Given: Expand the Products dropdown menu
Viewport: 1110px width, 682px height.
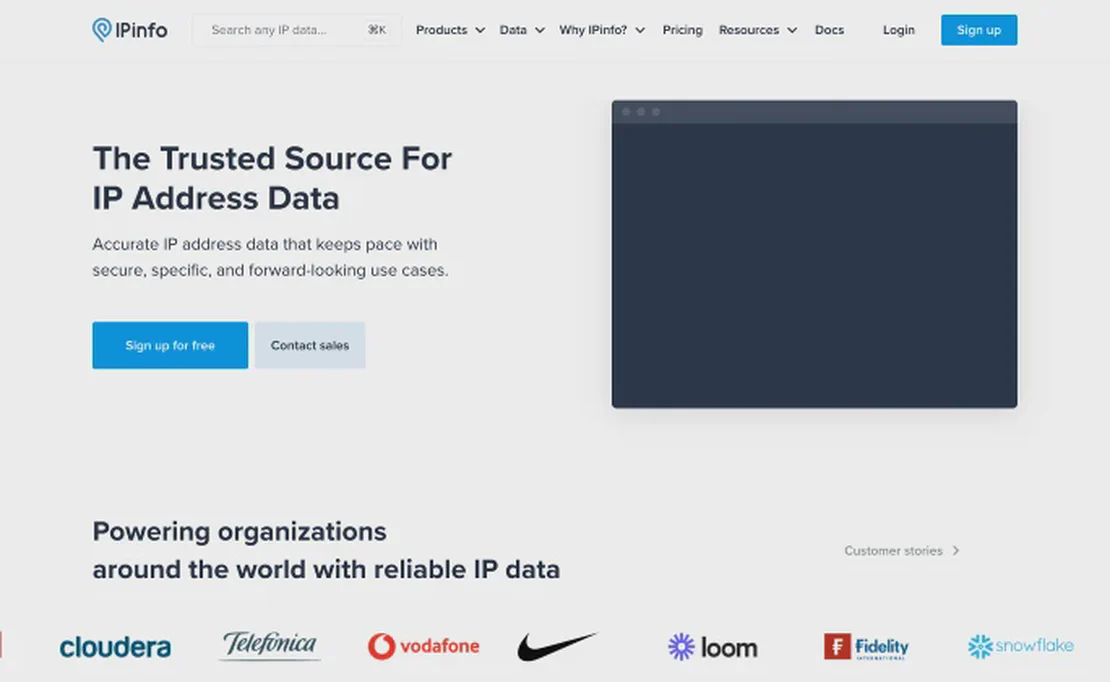Looking at the screenshot, I should 450,30.
